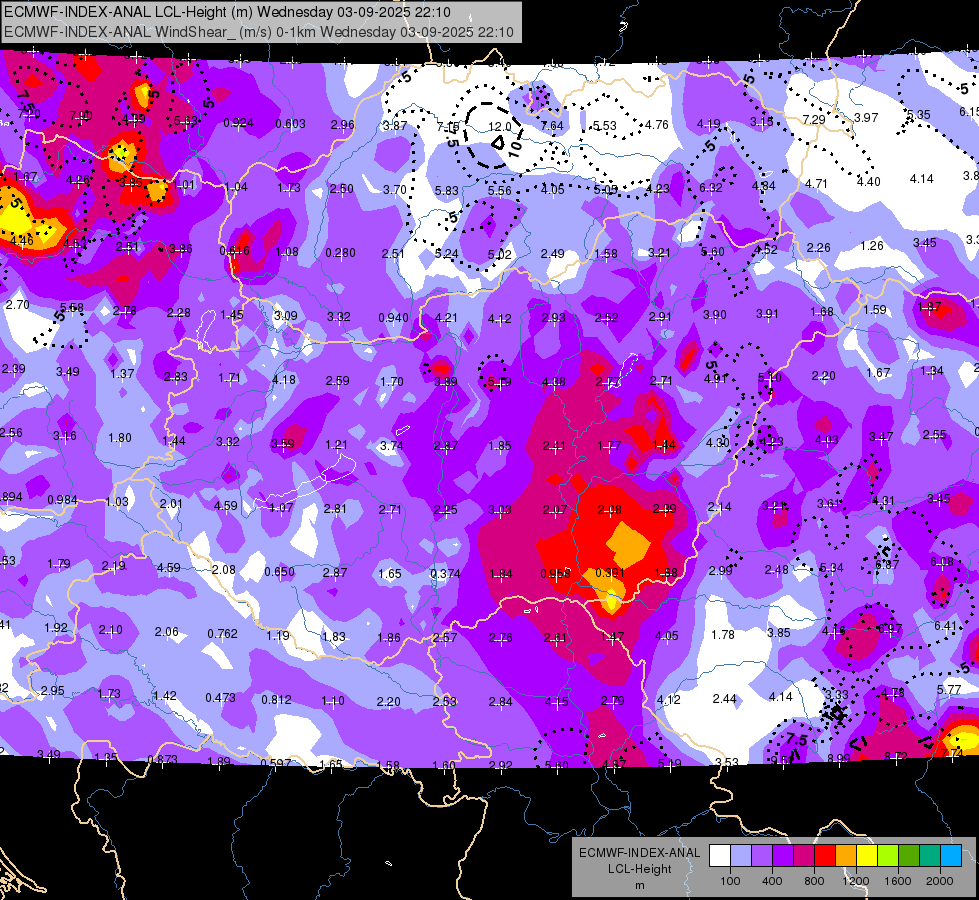Viewport: 979px width, 900px height.
Task: Select the 0.391 value in orange area
Action: [x=610, y=573]
